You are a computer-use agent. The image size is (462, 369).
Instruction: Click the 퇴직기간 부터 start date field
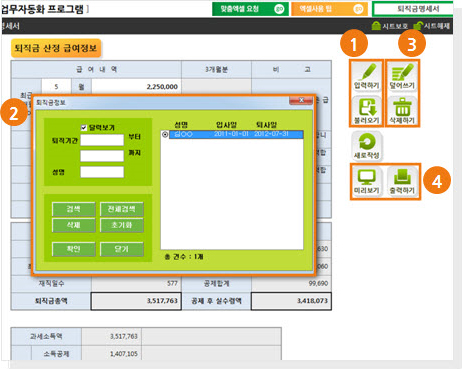[102, 140]
